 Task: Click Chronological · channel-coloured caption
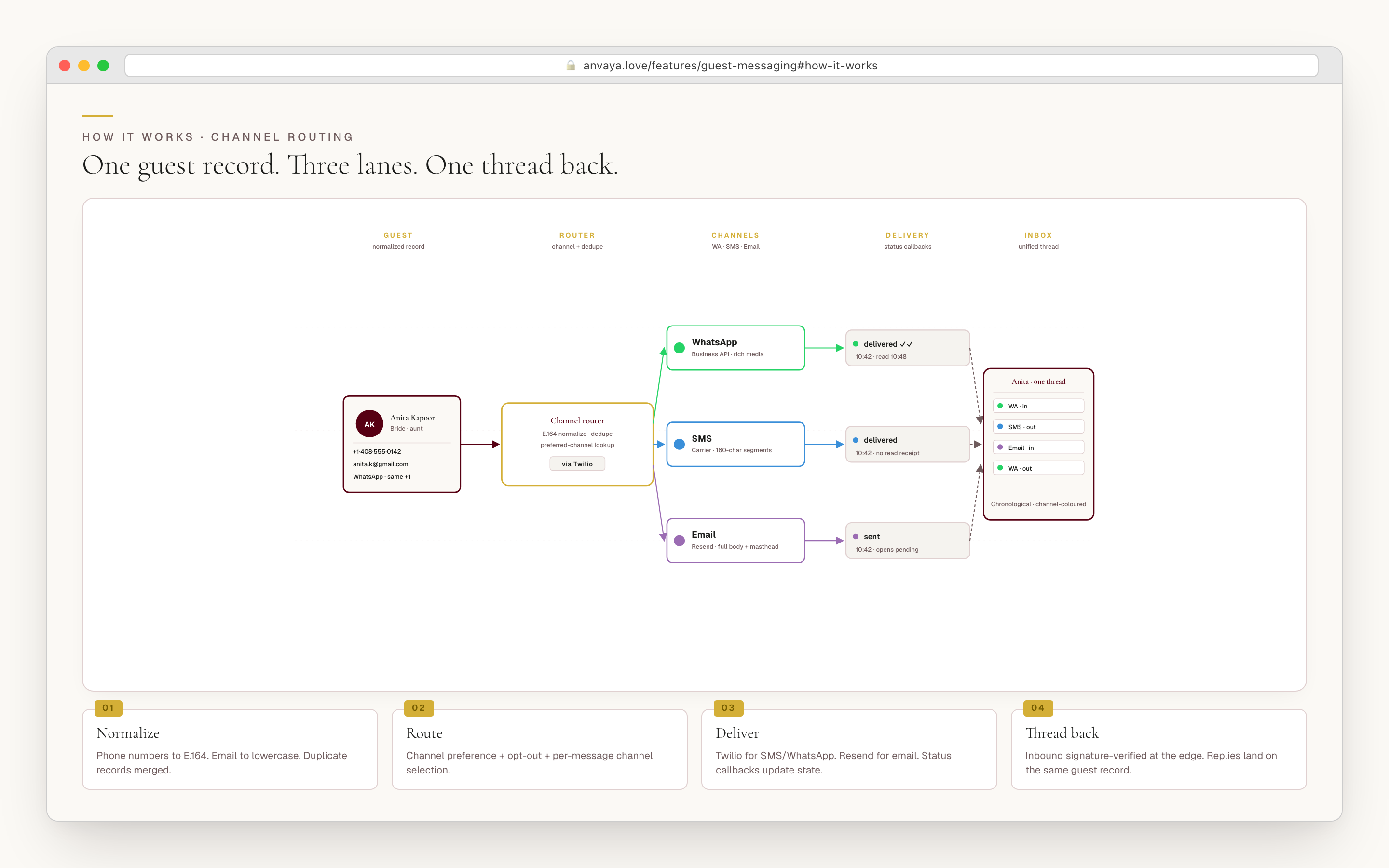1038,504
